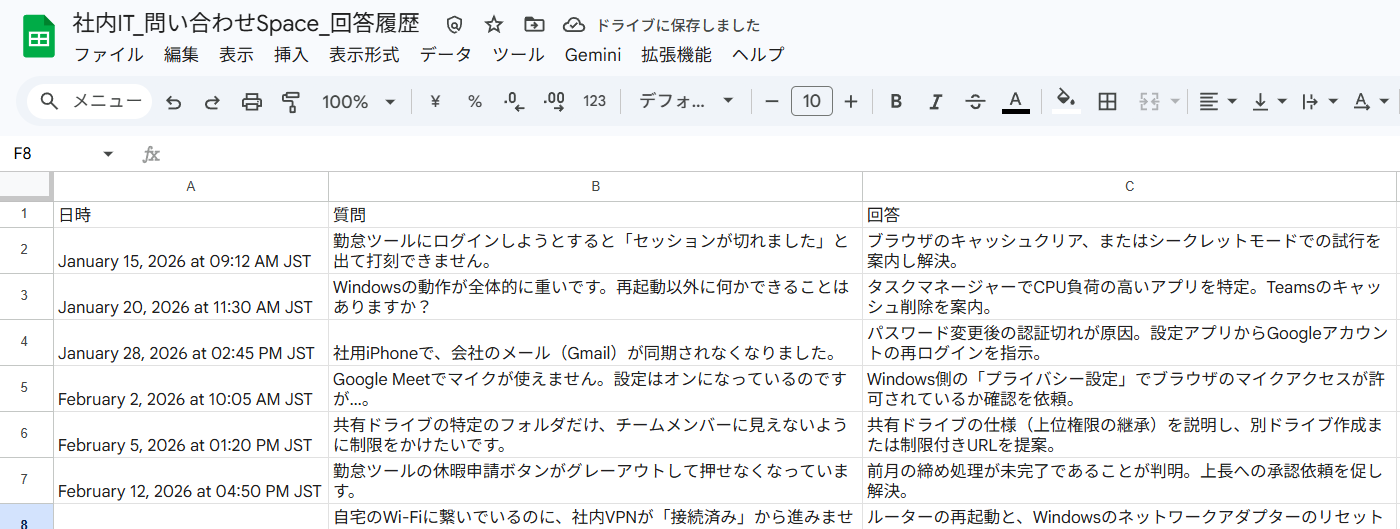Toggle bold formatting
Image resolution: width=1400 pixels, height=529 pixels.
click(896, 101)
